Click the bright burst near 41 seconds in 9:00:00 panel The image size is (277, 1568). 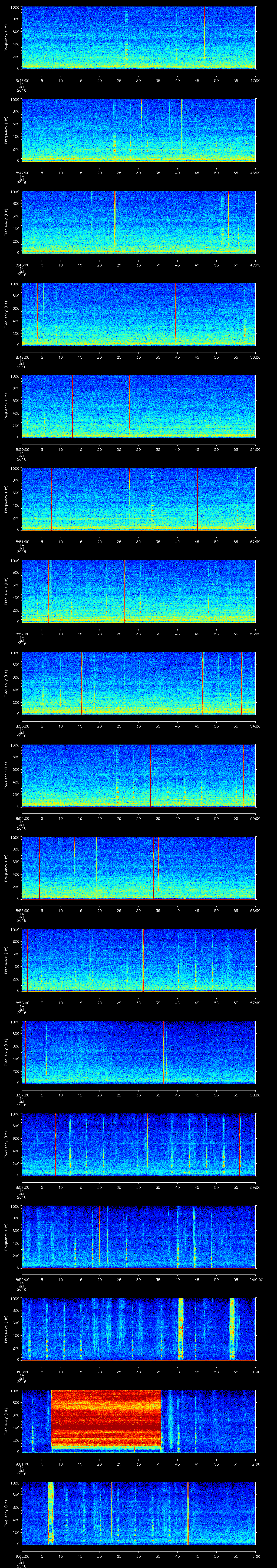[x=181, y=1328]
